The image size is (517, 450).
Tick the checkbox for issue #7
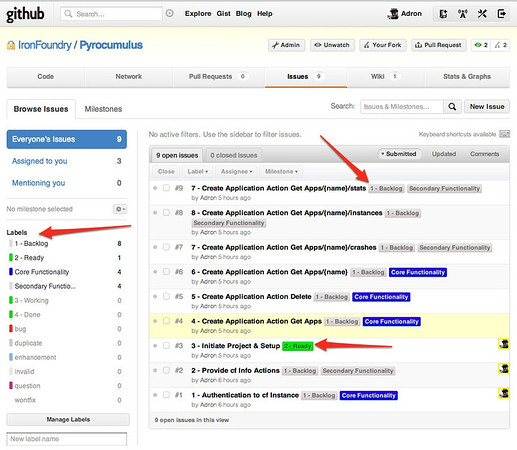coord(166,247)
